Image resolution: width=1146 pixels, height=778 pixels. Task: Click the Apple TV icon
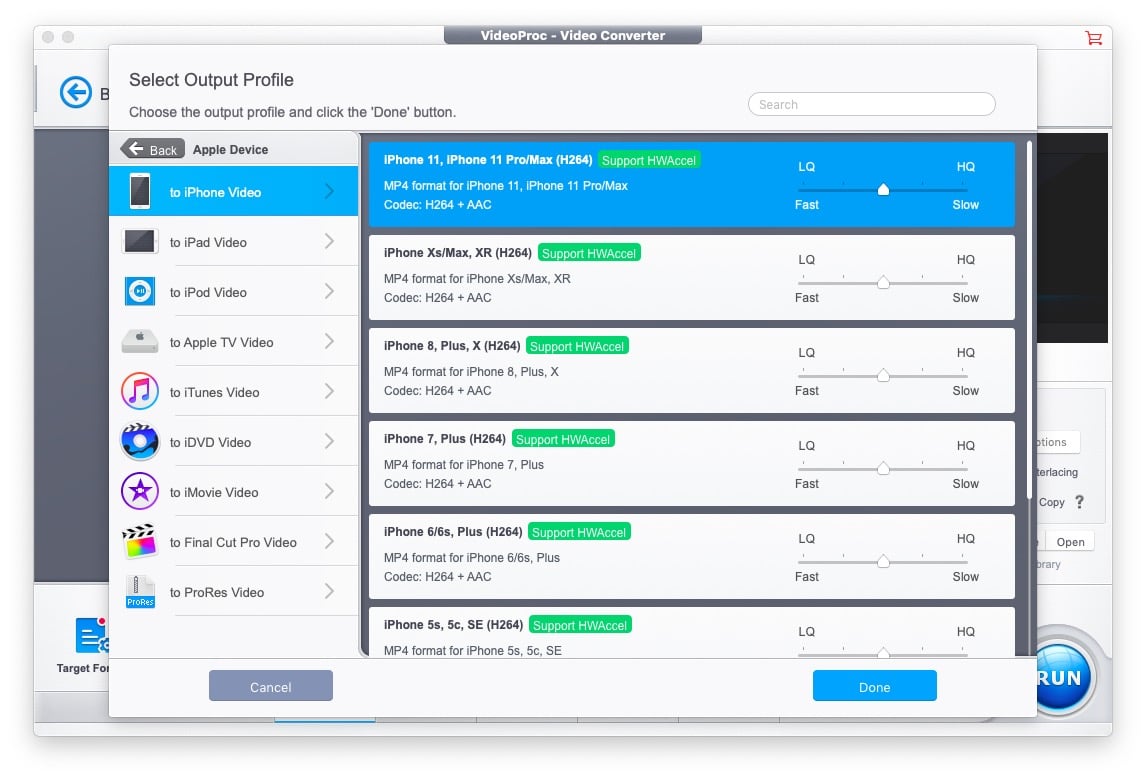point(140,341)
